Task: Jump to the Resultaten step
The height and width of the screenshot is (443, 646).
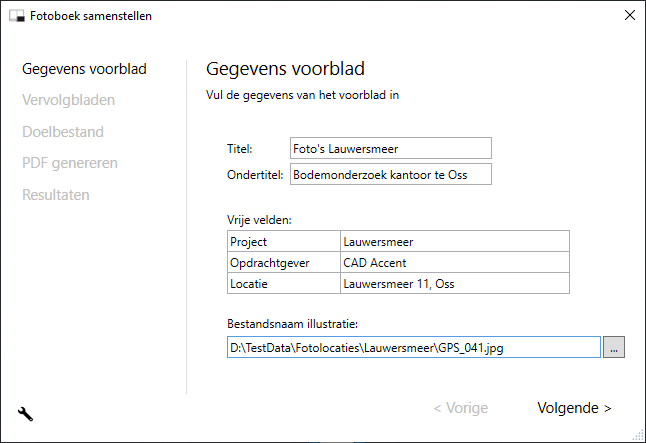Action: [56, 194]
